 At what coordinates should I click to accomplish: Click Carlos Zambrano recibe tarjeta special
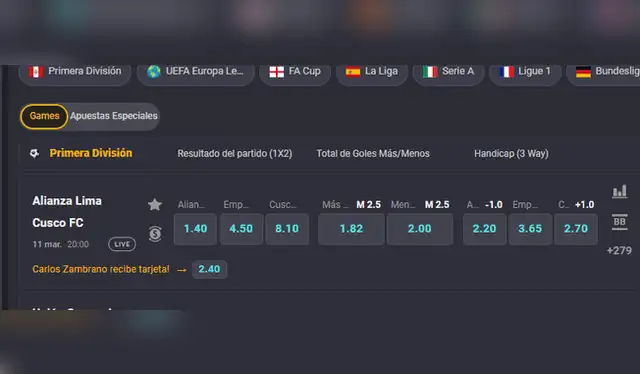(101, 269)
